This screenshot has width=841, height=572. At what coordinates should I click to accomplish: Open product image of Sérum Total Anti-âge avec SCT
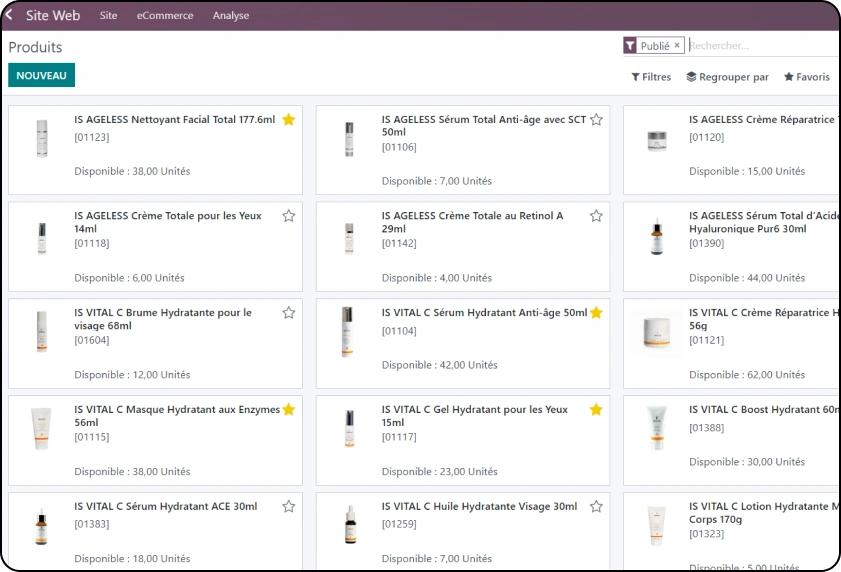pyautogui.click(x=349, y=138)
